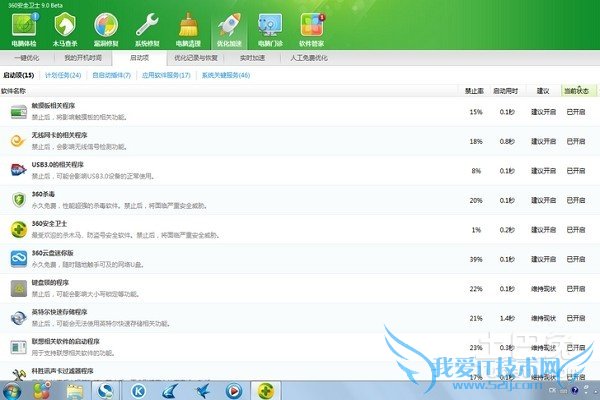600x400 pixels.
Task: Click the 360云盘迷你版 cloud icon
Action: click(18, 259)
